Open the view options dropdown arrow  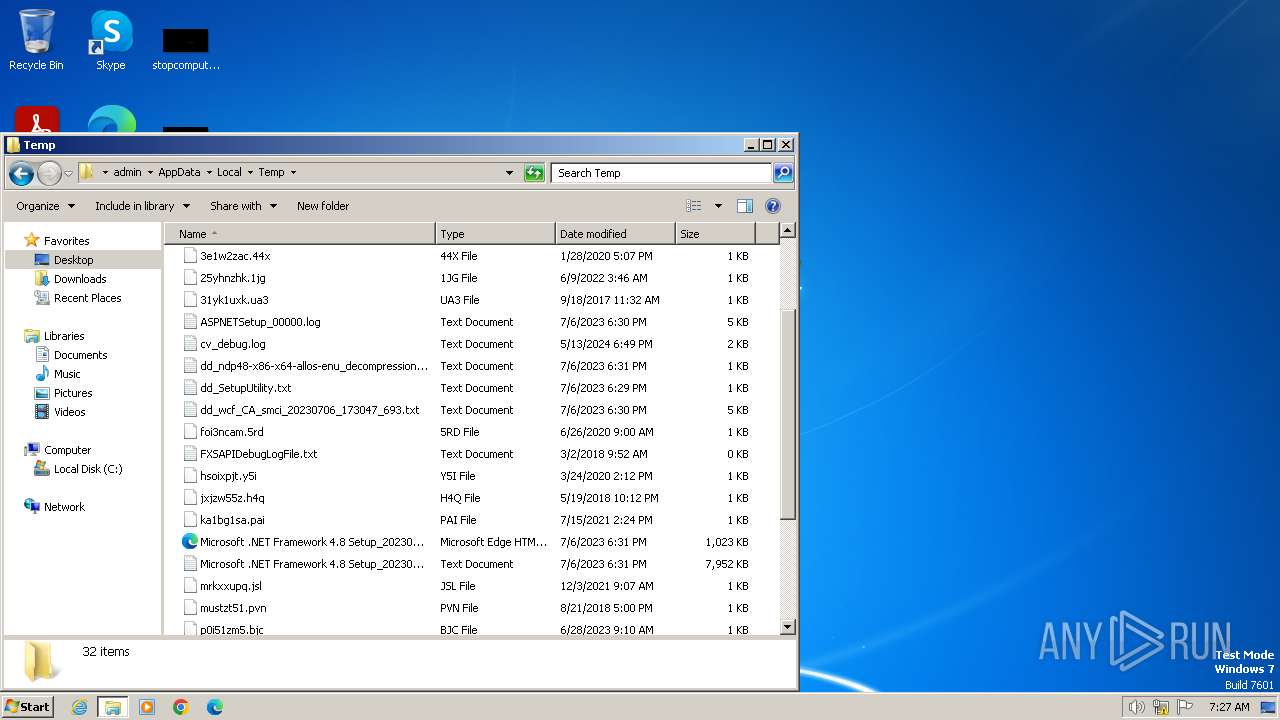pos(718,206)
